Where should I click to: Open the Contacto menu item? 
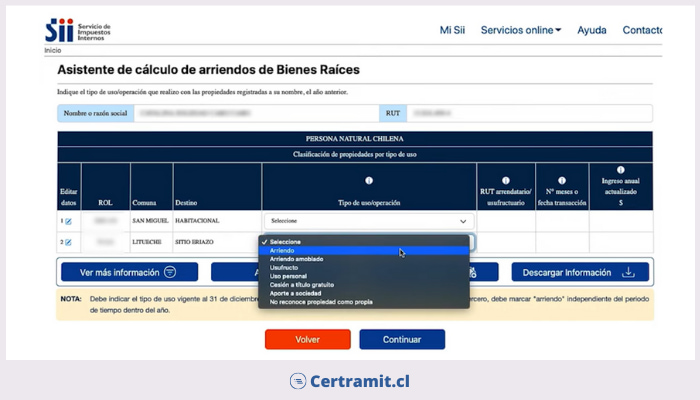[x=642, y=30]
